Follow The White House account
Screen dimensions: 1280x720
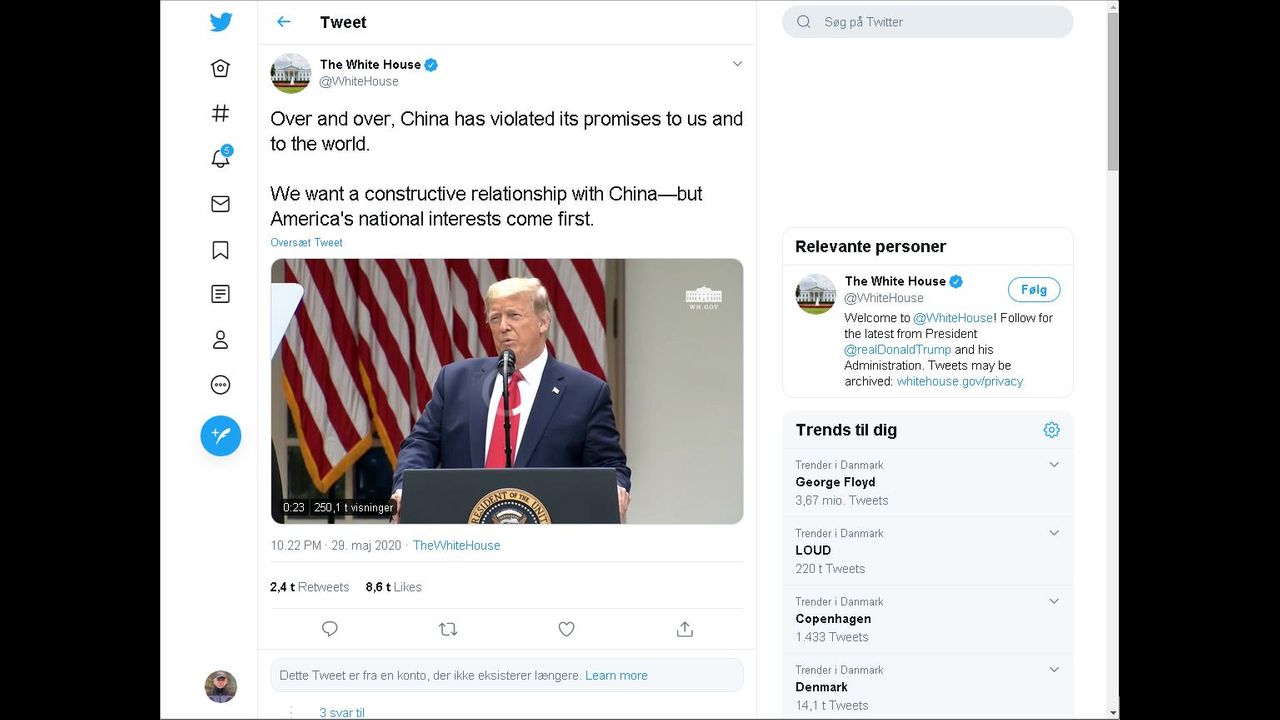(1033, 290)
